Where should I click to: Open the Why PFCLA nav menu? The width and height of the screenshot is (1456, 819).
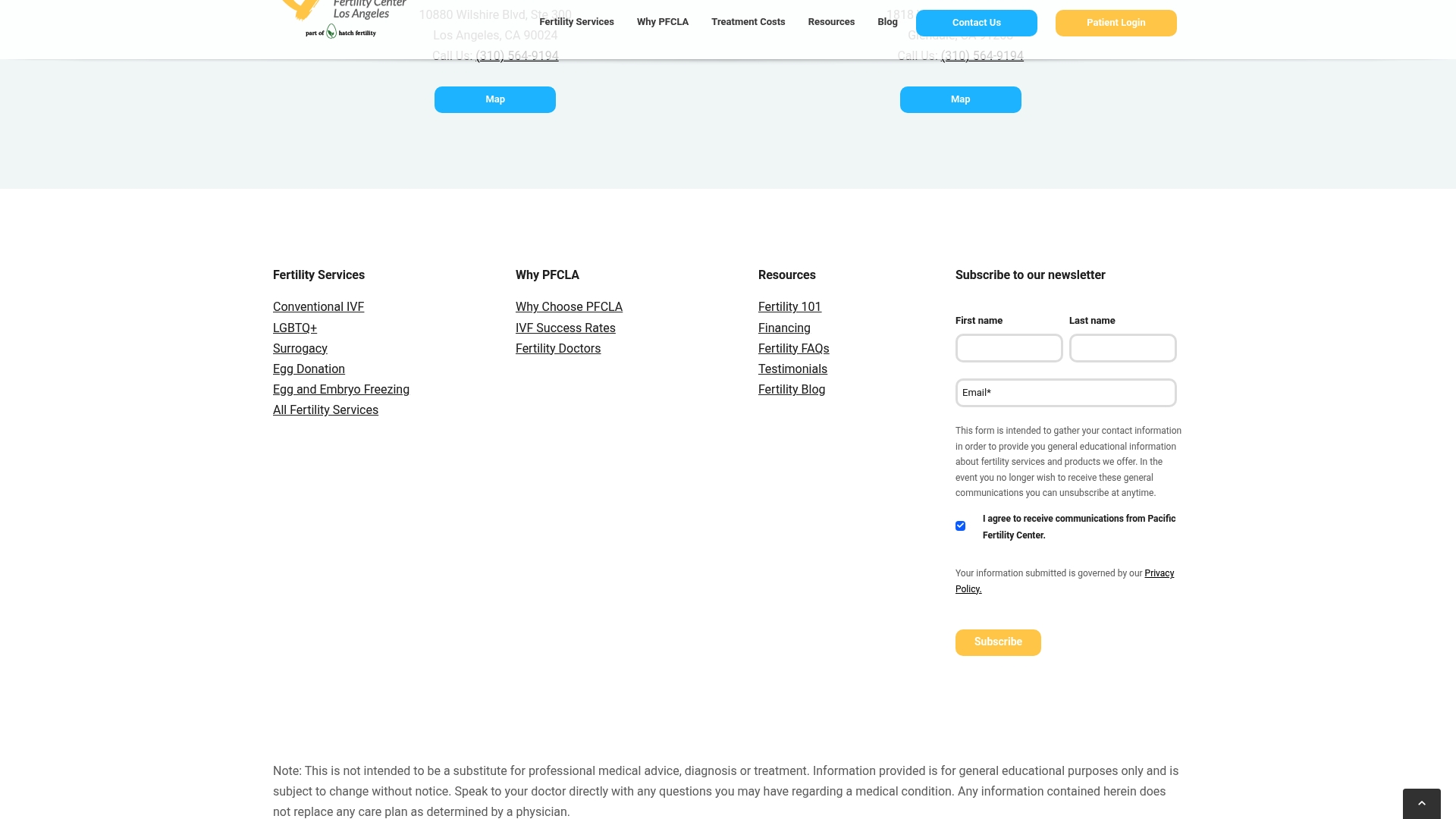[663, 22]
